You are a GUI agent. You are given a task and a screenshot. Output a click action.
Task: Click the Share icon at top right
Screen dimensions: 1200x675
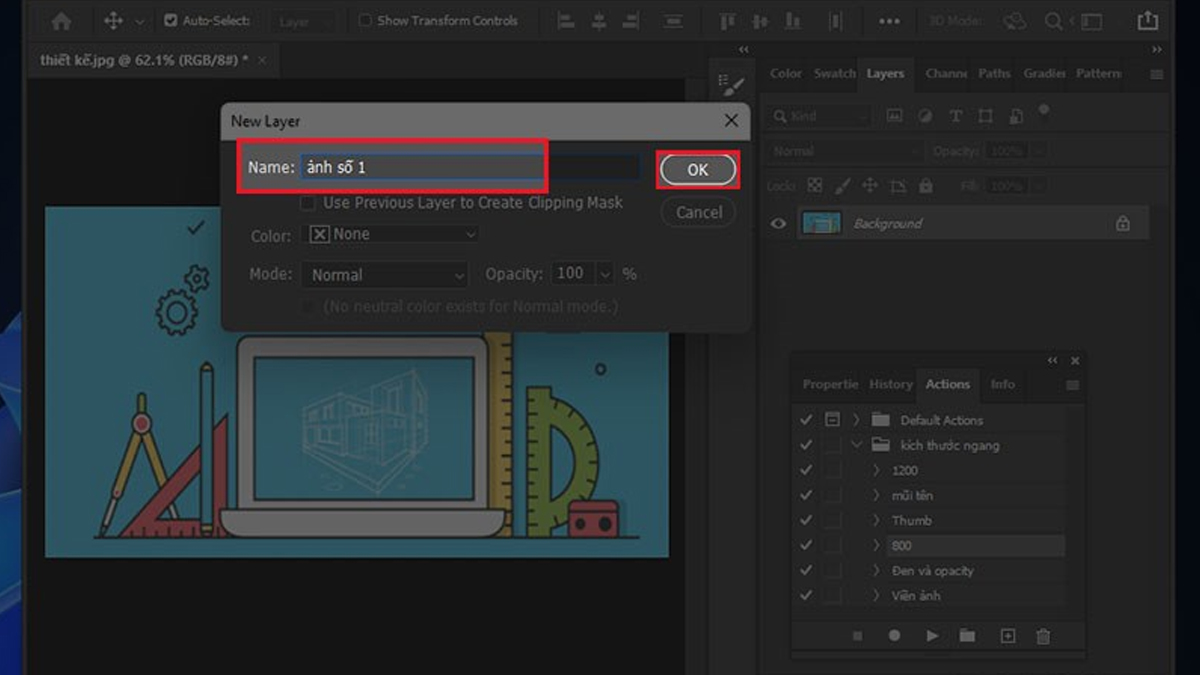point(1147,21)
